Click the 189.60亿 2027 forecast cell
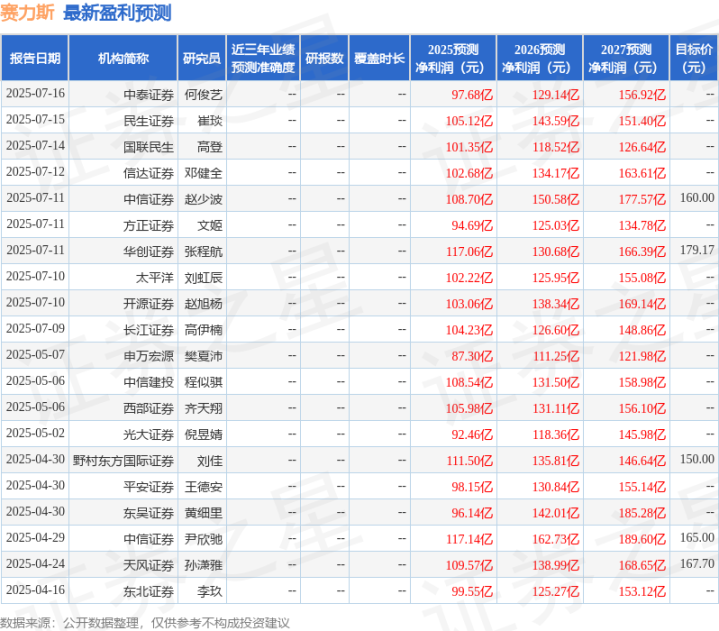 [x=642, y=539]
